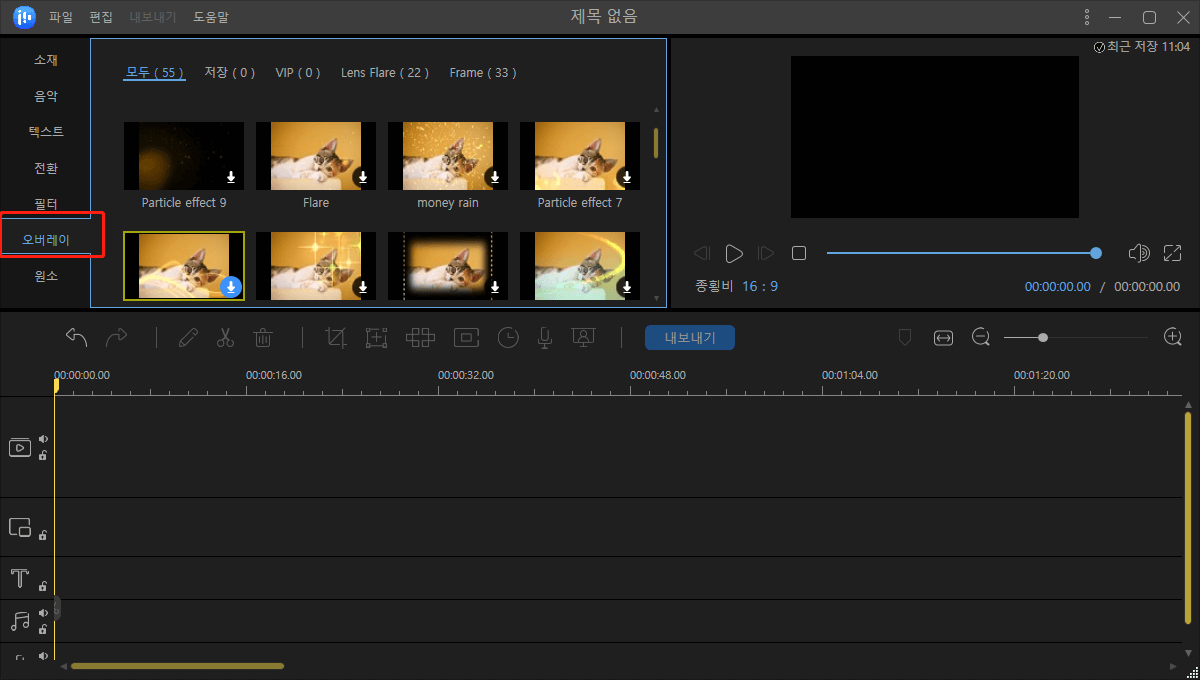The width and height of the screenshot is (1200, 680).
Task: Click the fit-timeline-to-width icon
Action: pos(943,338)
